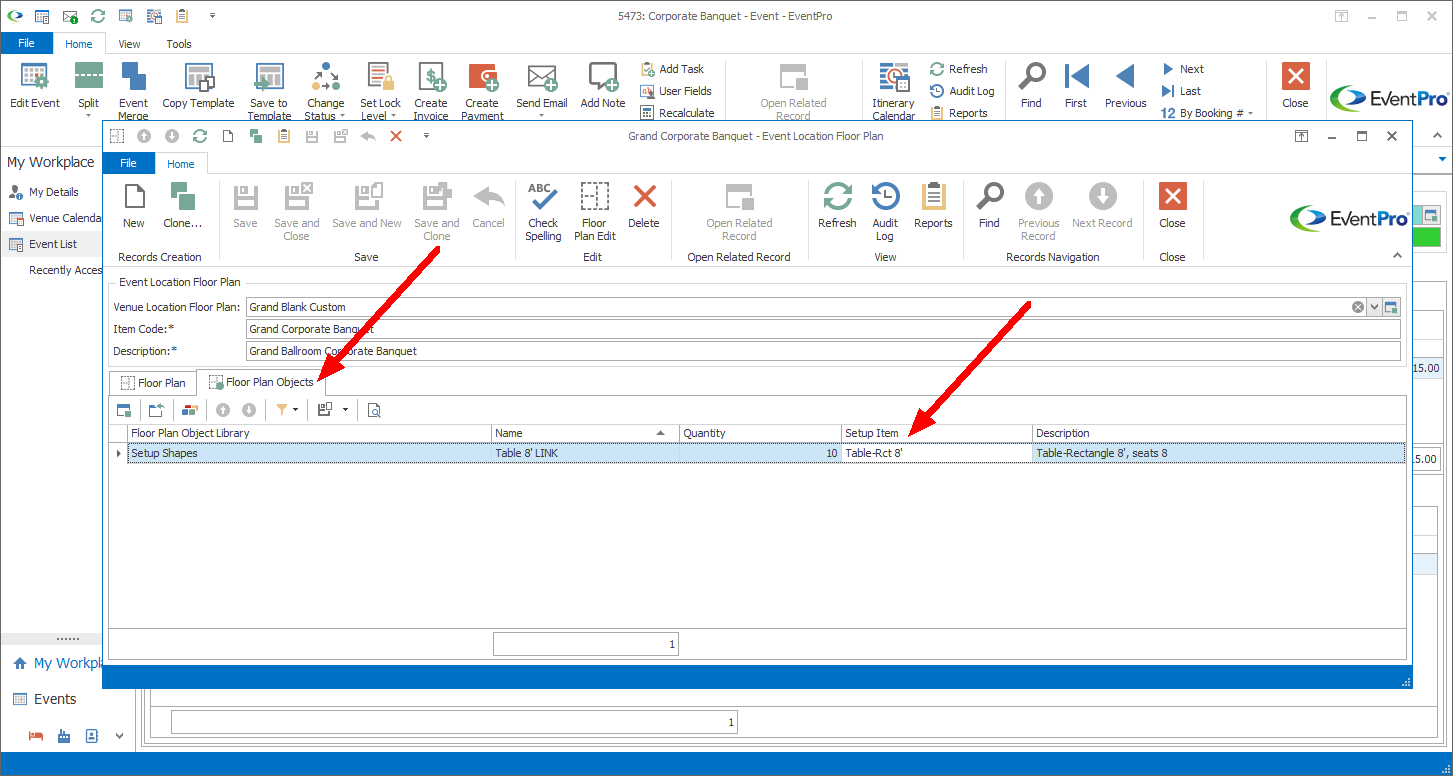Click the first grid toolbar window icon

click(x=124, y=410)
